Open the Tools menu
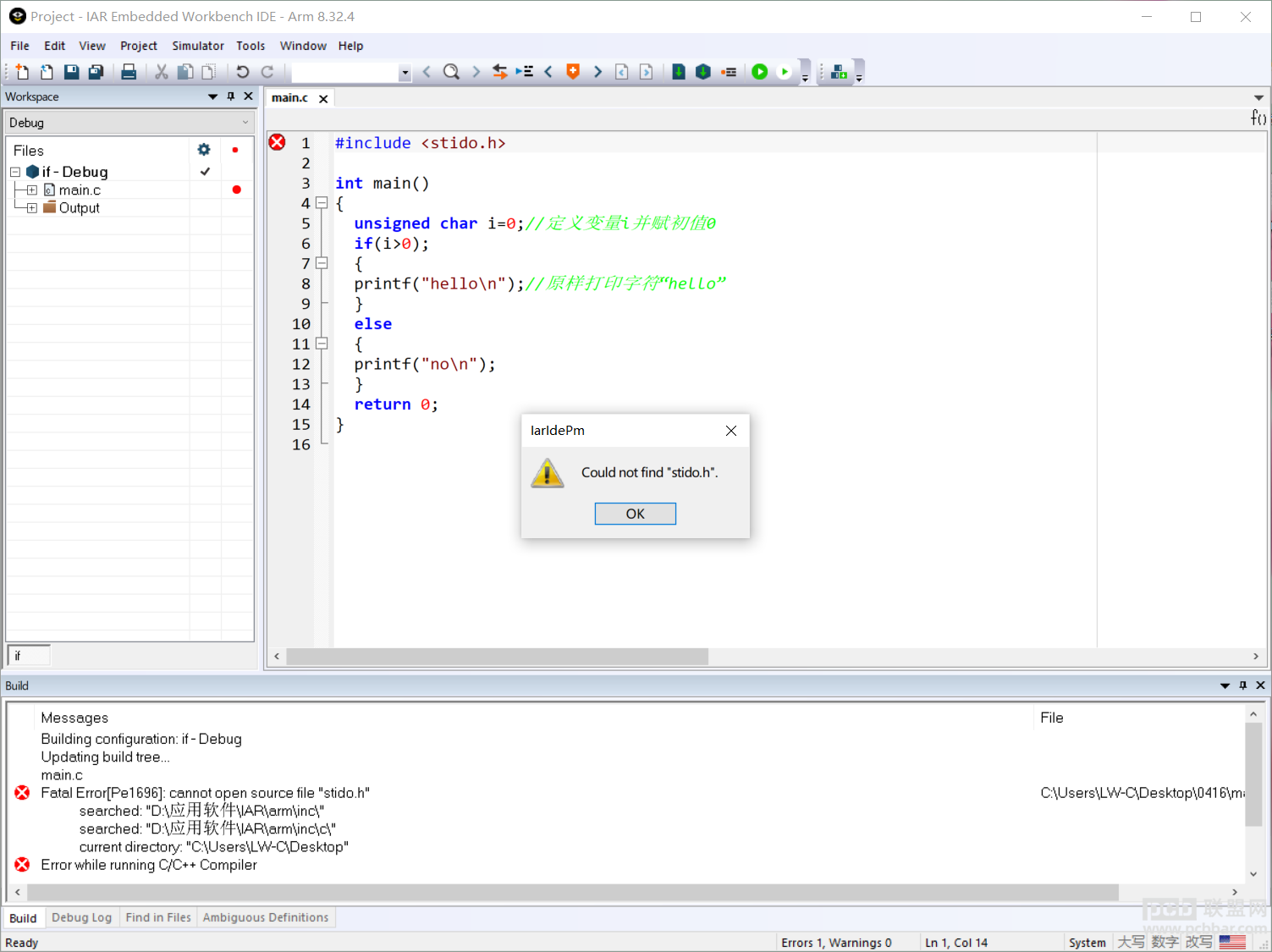The image size is (1272, 952). [x=251, y=46]
